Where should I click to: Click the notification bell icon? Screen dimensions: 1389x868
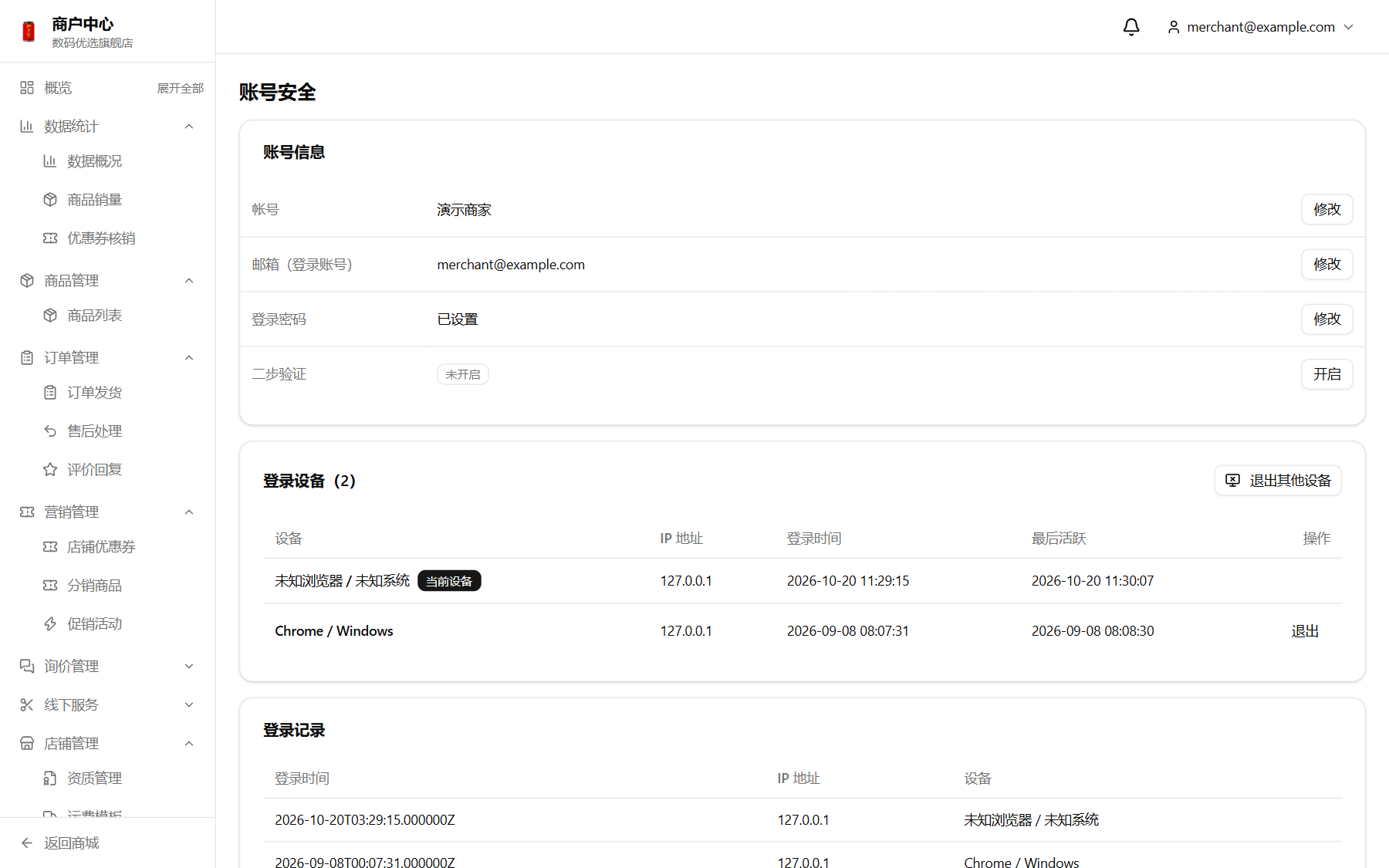[1131, 27]
